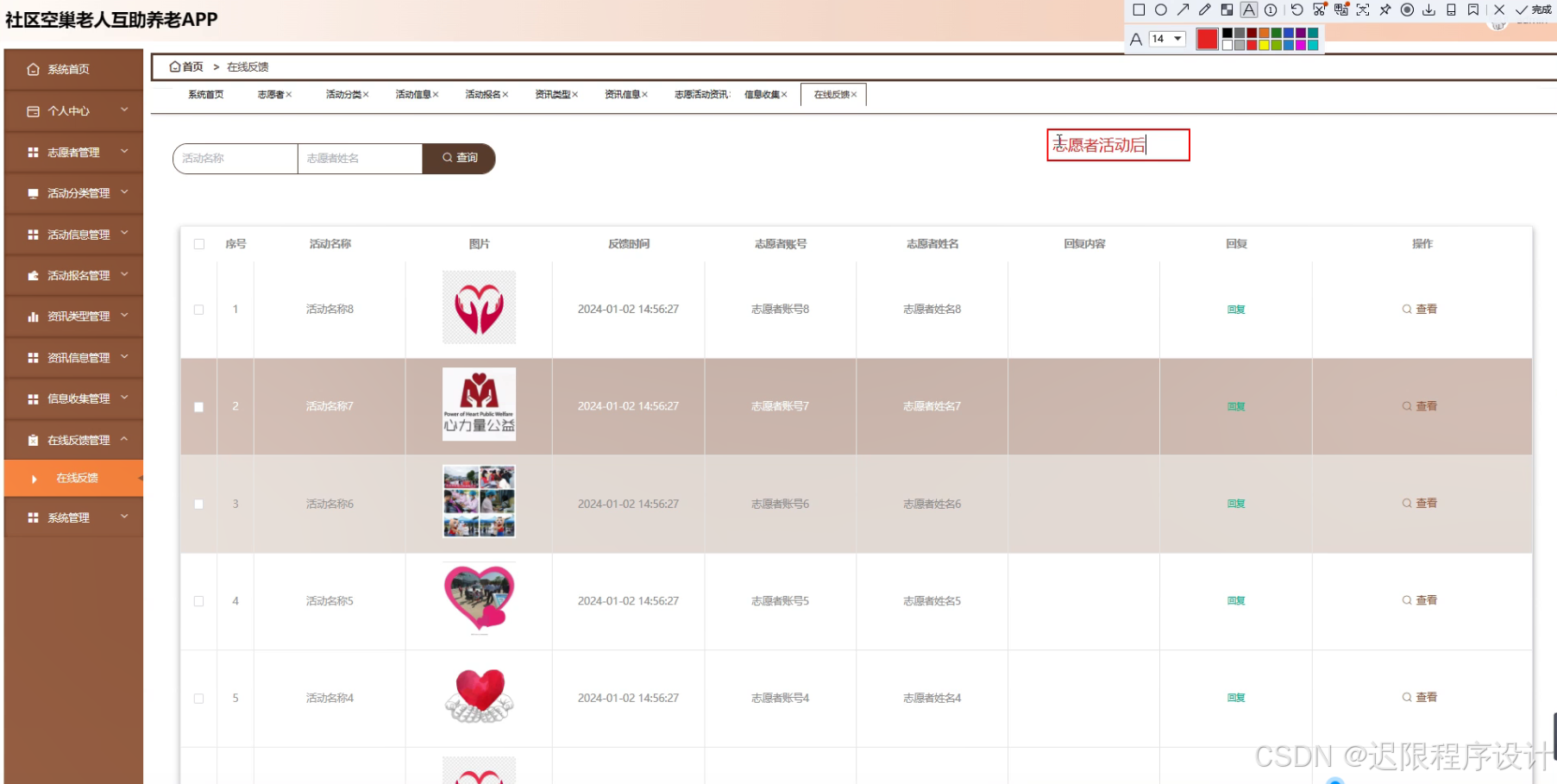Check the row for 活动名称6
The width and height of the screenshot is (1557, 784).
pos(199,505)
